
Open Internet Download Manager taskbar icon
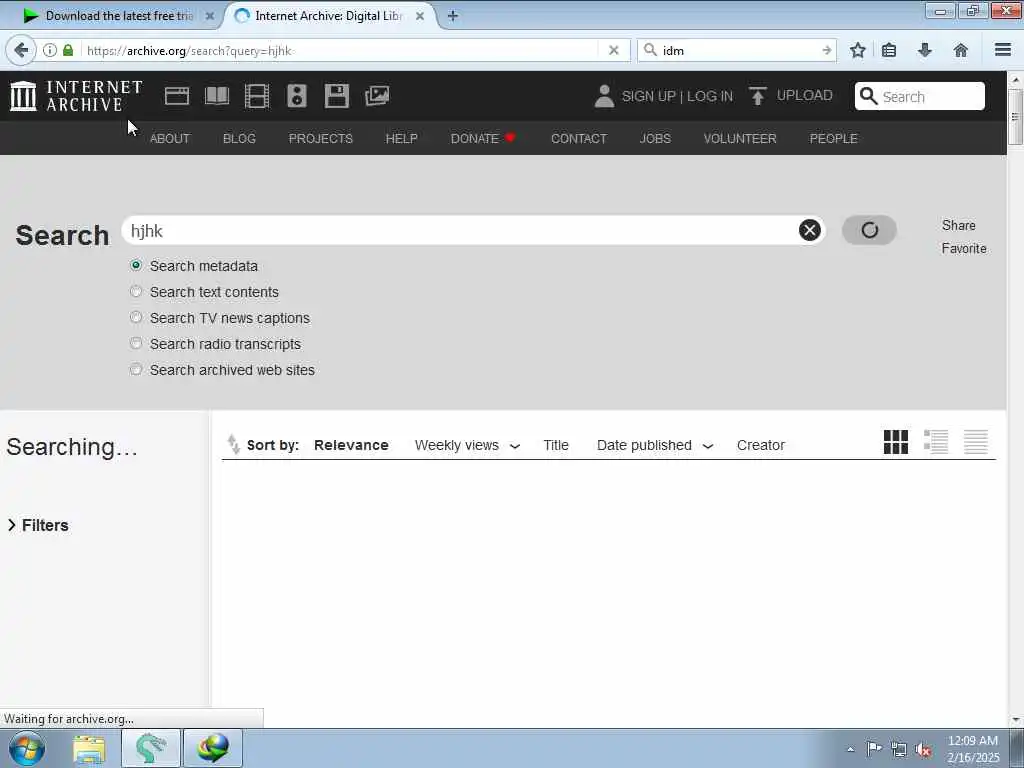tap(213, 748)
